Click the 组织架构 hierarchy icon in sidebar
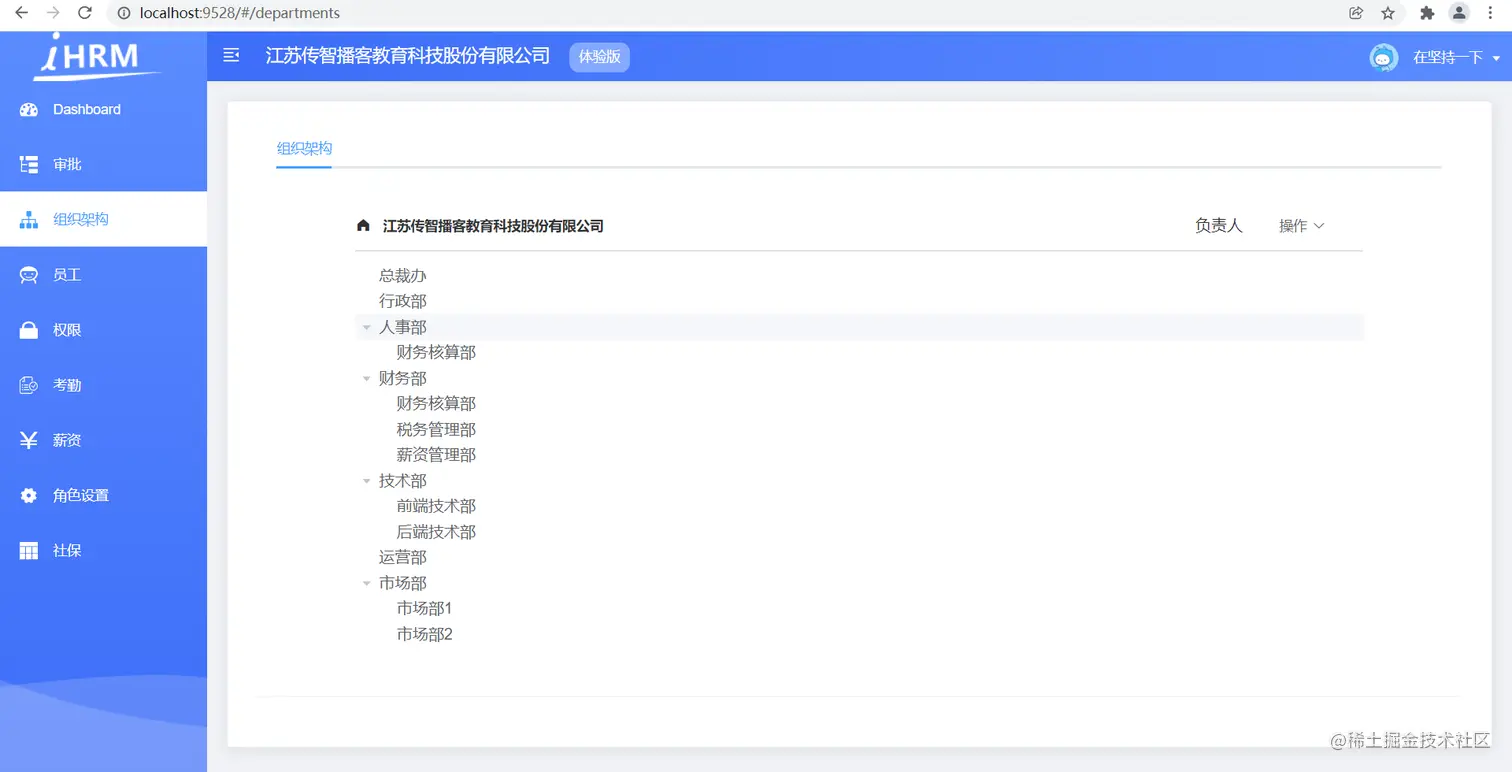1512x772 pixels. (x=29, y=220)
